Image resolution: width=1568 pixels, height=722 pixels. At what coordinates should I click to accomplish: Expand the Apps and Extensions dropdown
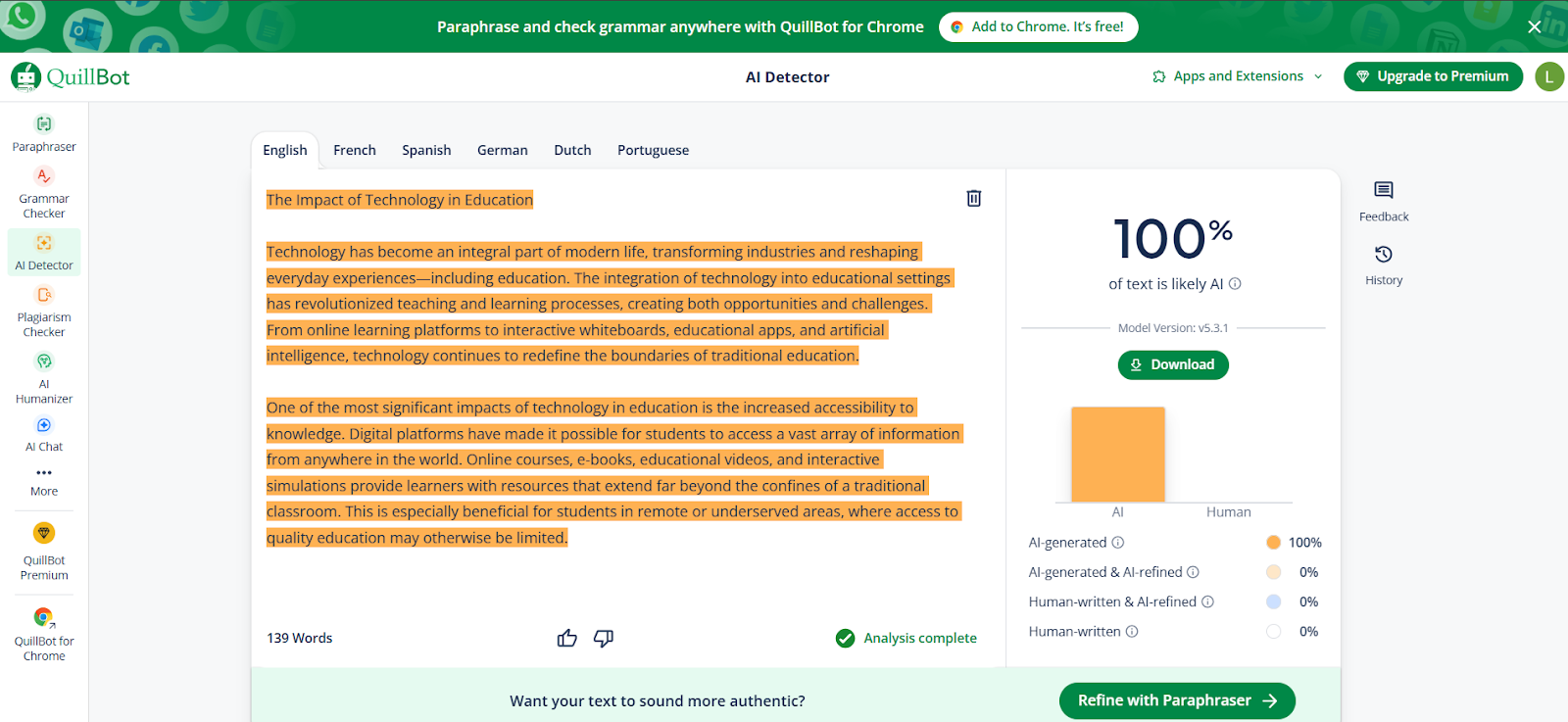pyautogui.click(x=1238, y=76)
